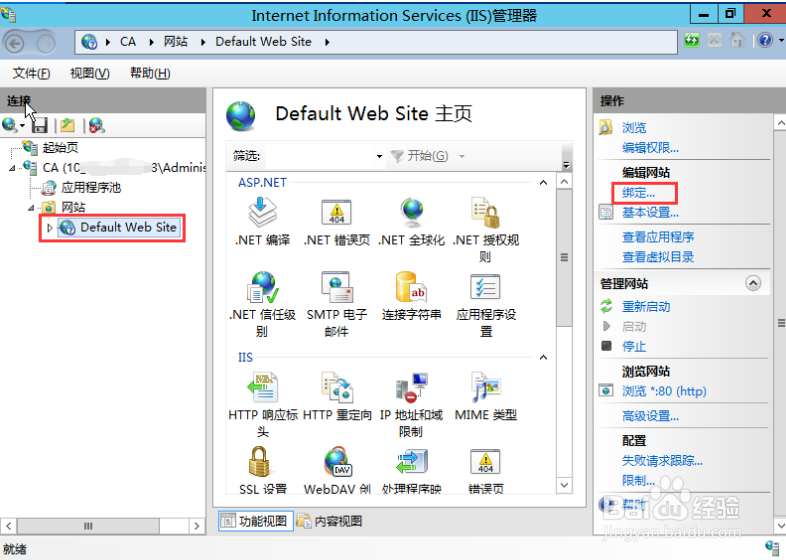Open the IIS 错误页 404 icon

click(485, 461)
